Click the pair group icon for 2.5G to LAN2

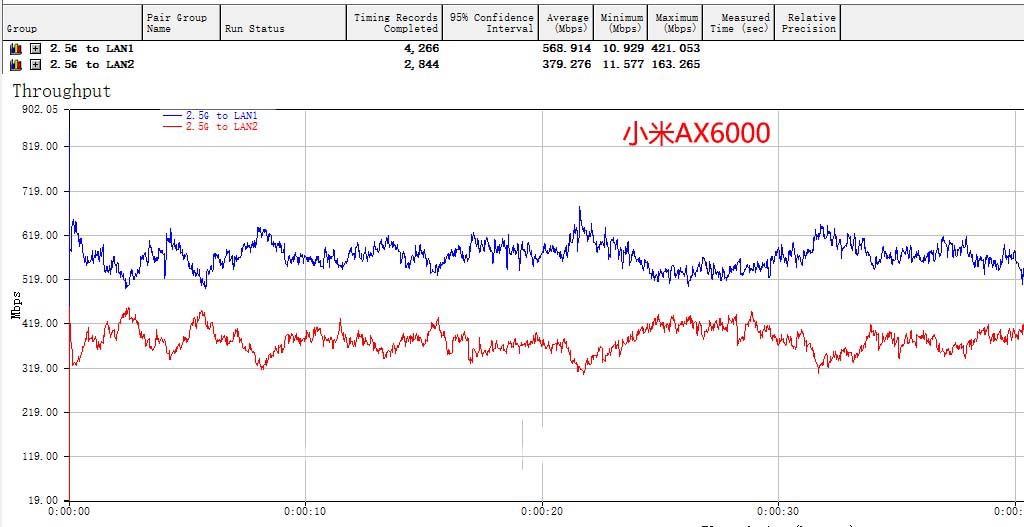(x=16, y=65)
